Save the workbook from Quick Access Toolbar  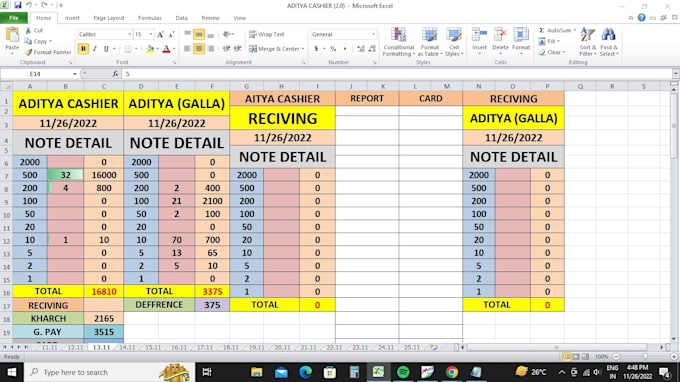coord(18,5)
